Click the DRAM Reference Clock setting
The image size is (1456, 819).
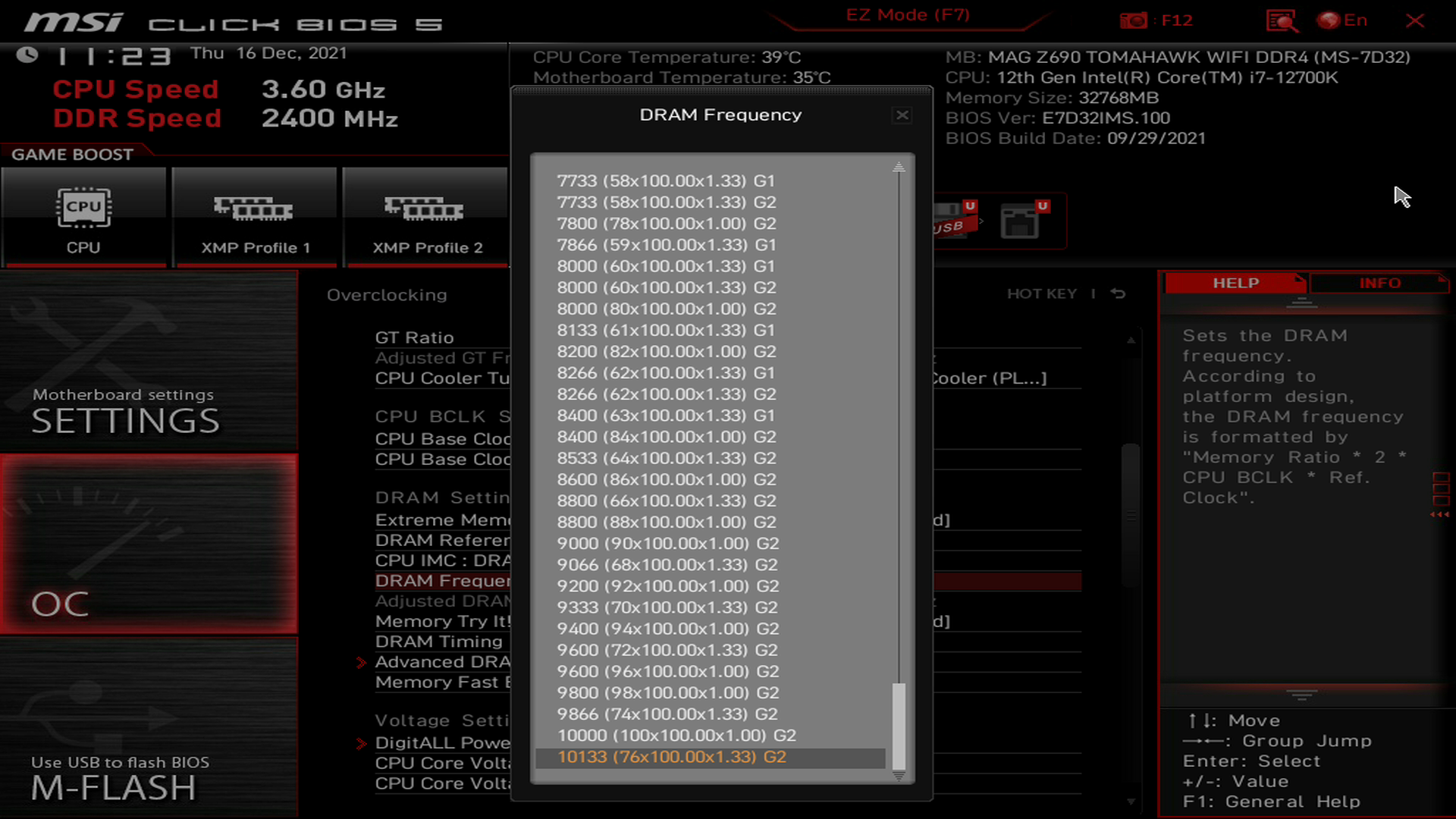point(442,540)
